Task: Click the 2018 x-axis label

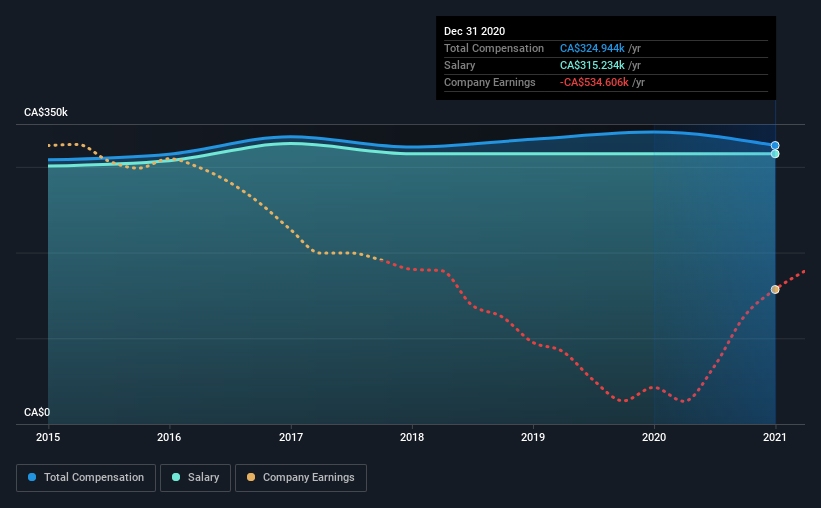Action: pos(412,437)
